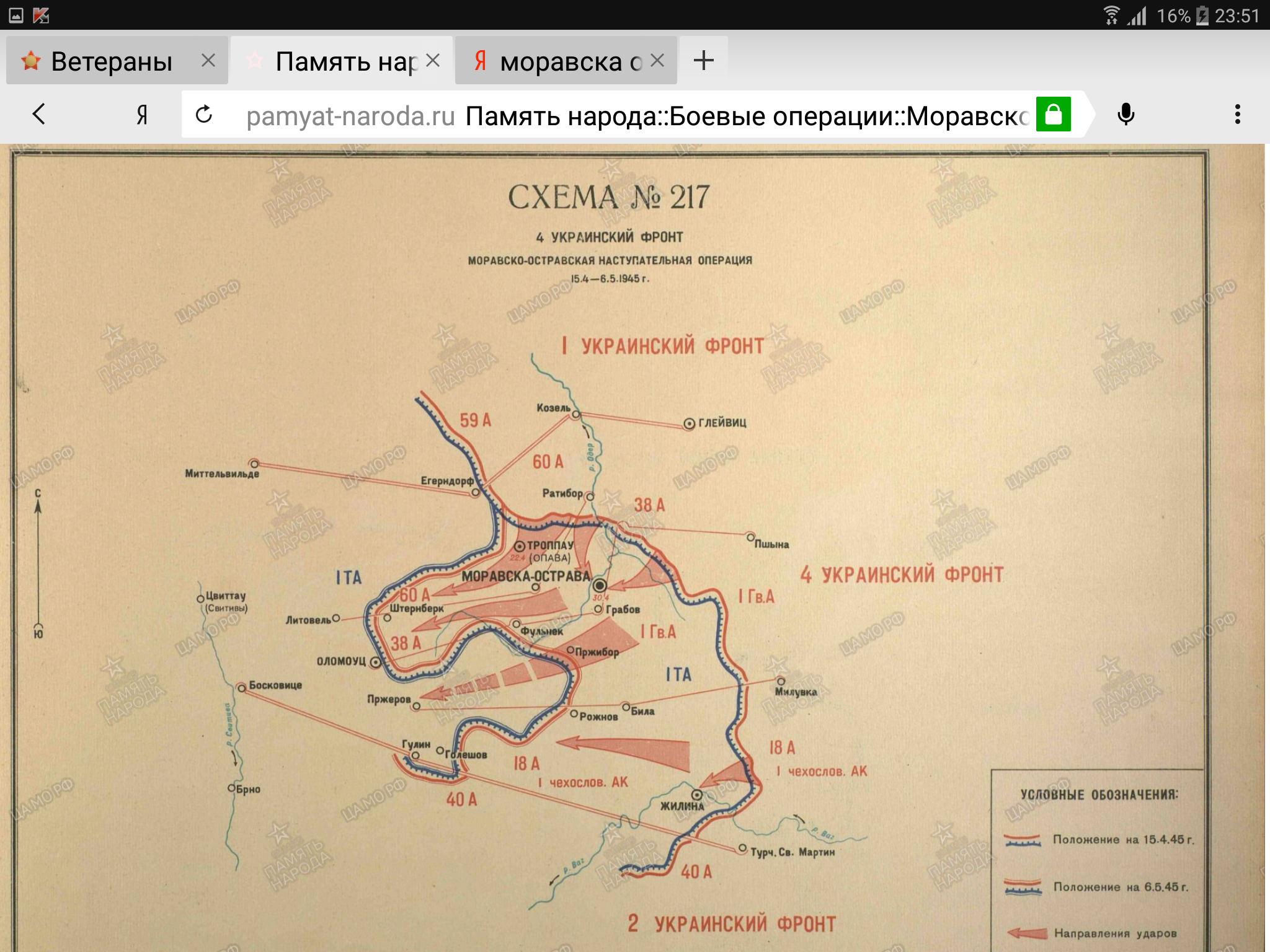This screenshot has width=1270, height=952.
Task: Close the Память народа tab
Action: [x=433, y=61]
